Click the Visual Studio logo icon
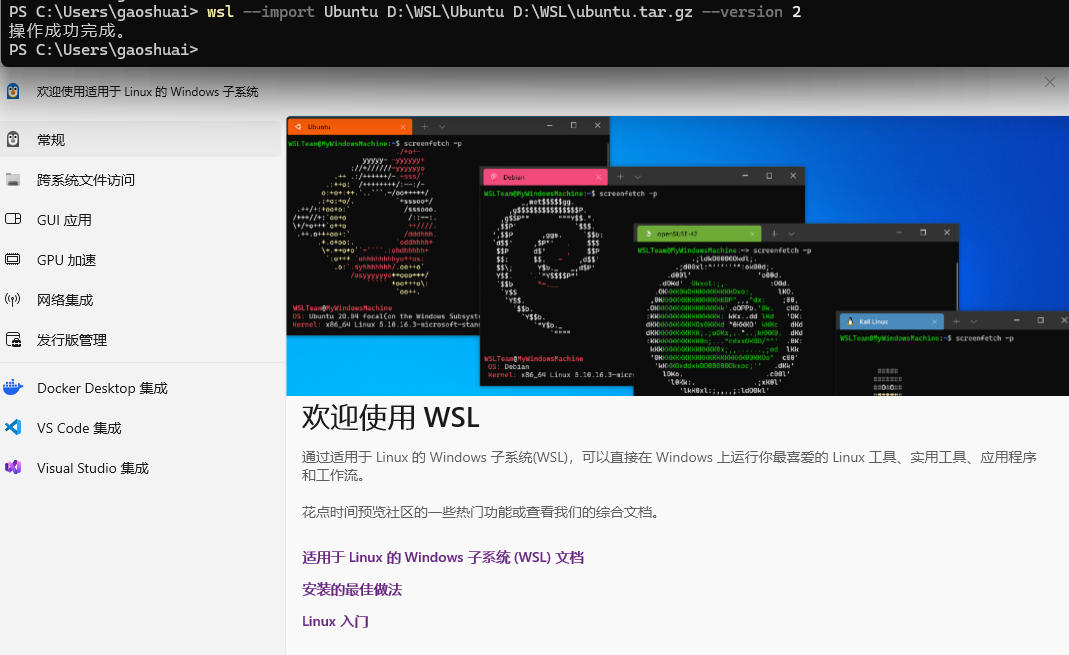This screenshot has width=1069, height=655. point(13,468)
